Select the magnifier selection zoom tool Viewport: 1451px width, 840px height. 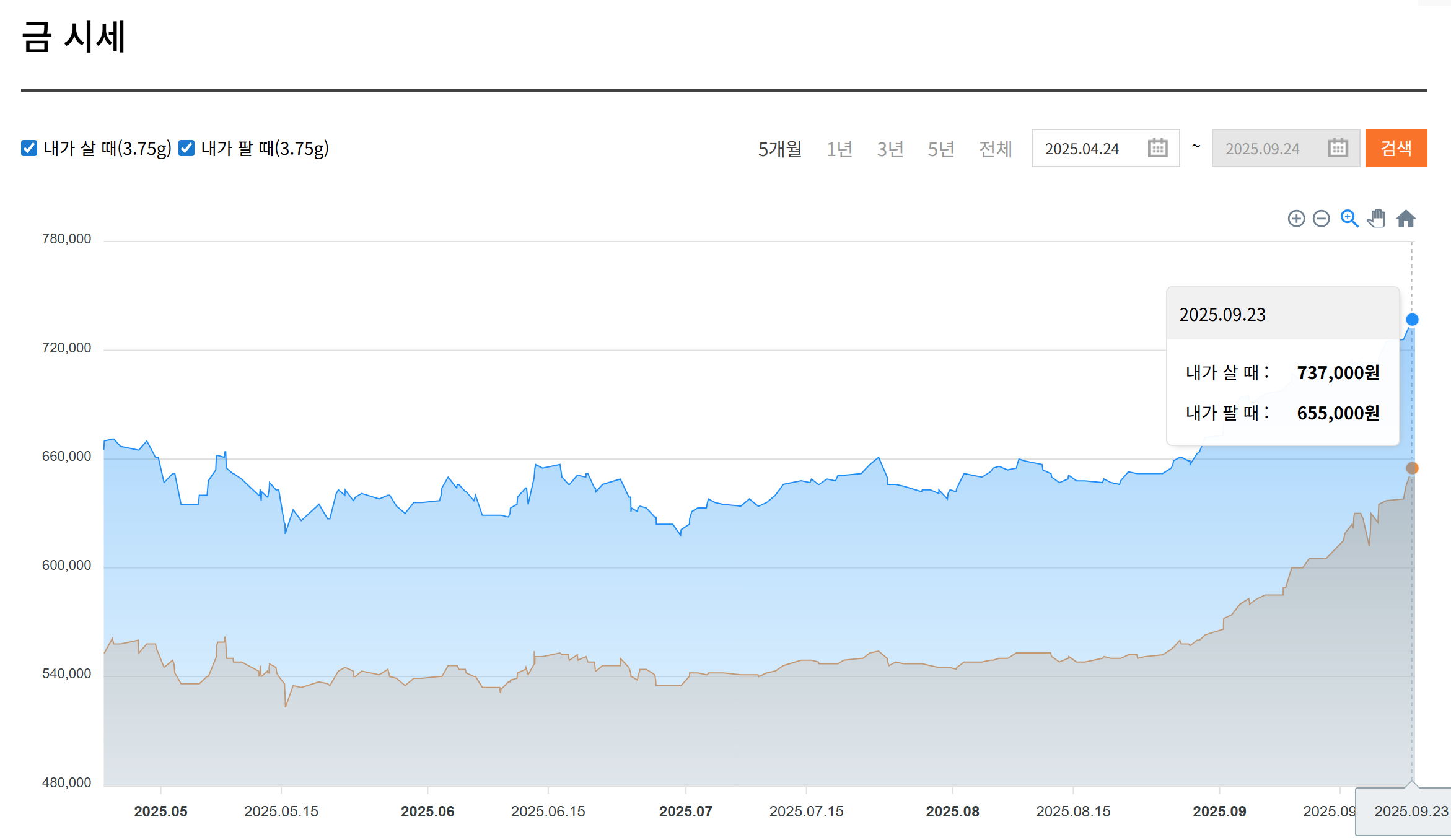click(x=1349, y=219)
